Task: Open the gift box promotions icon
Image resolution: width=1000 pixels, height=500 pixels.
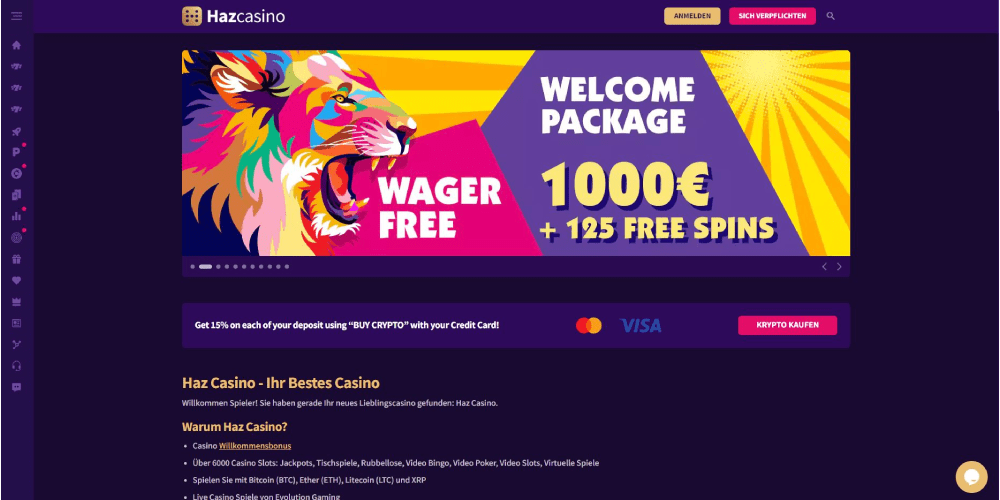Action: coord(17,259)
